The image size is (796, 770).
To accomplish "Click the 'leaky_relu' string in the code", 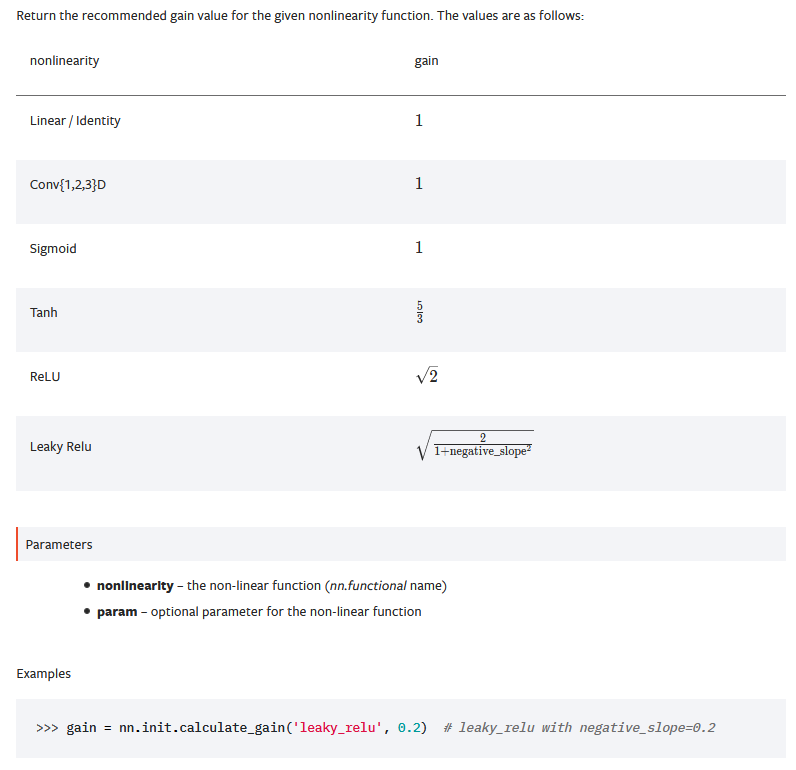I will tap(338, 728).
